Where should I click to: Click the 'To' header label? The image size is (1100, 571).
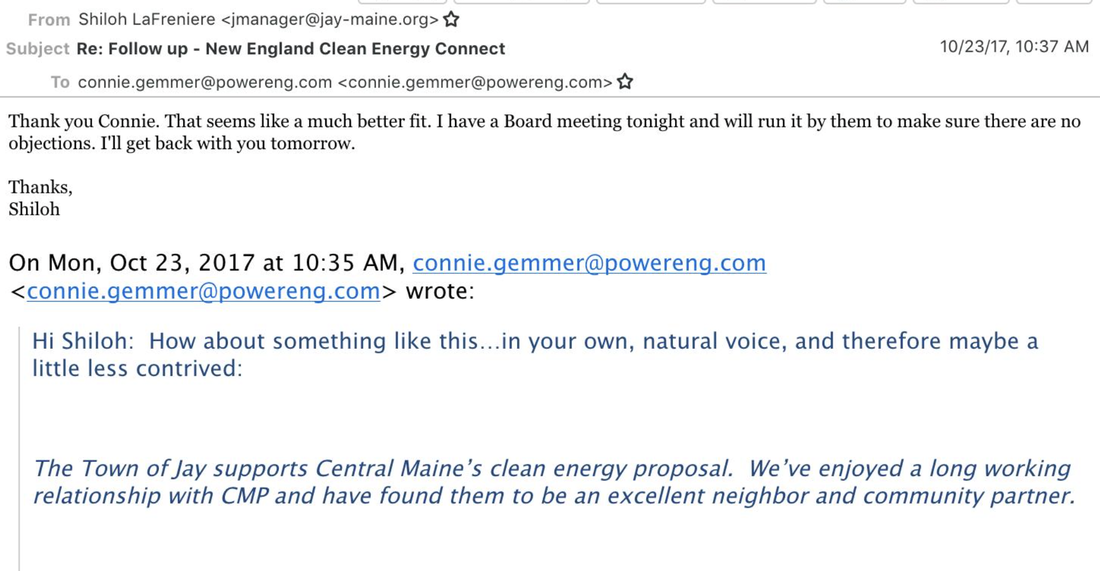pos(60,83)
